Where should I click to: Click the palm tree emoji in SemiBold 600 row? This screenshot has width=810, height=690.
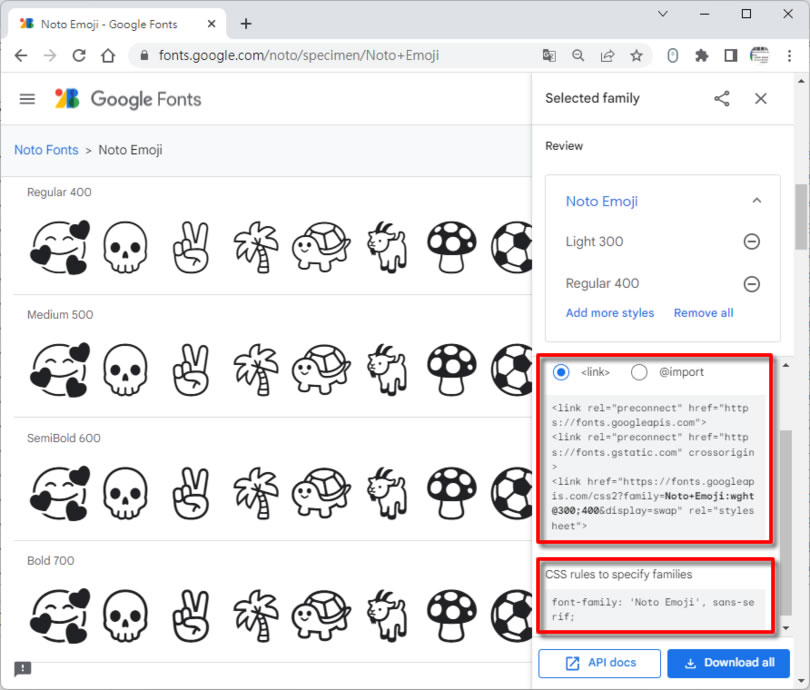click(x=256, y=493)
